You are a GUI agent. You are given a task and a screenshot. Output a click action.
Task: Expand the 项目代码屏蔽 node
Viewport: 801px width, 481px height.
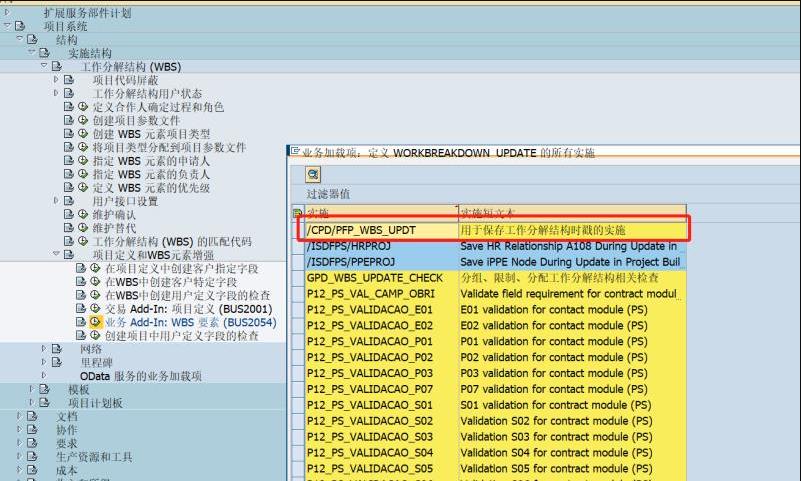(x=56, y=80)
